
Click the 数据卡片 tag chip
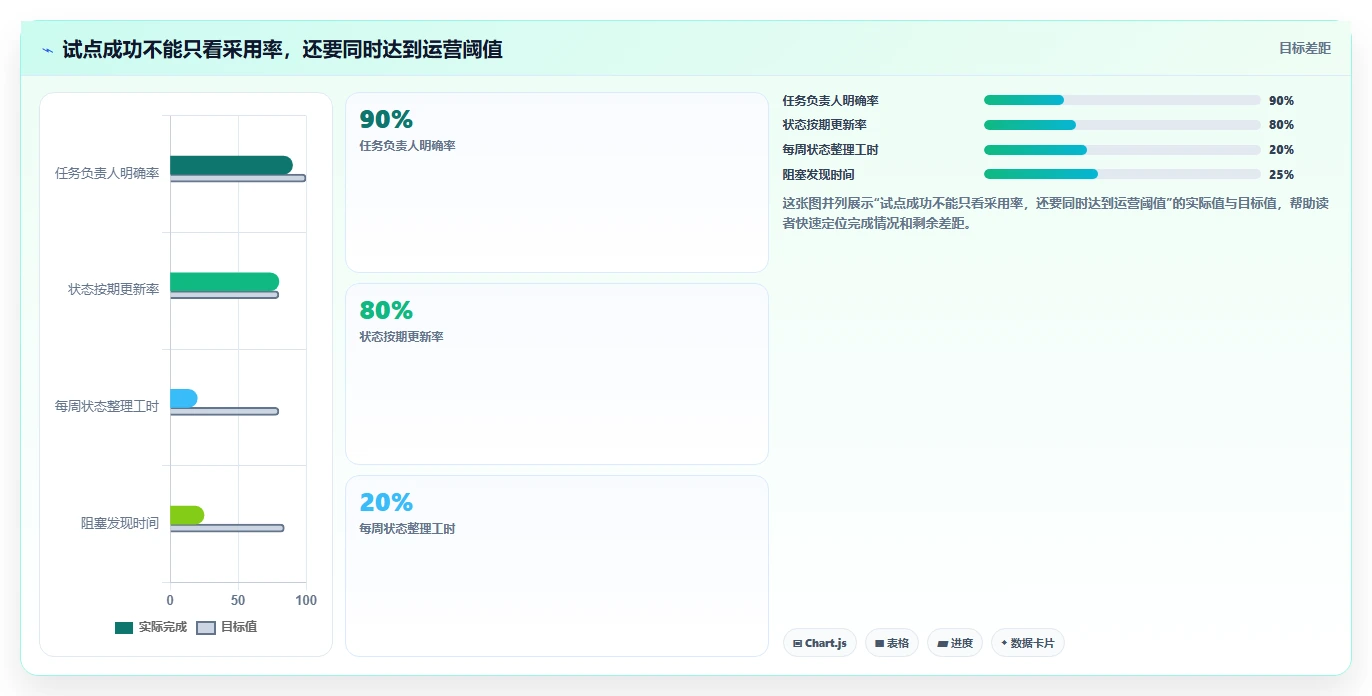click(1028, 643)
